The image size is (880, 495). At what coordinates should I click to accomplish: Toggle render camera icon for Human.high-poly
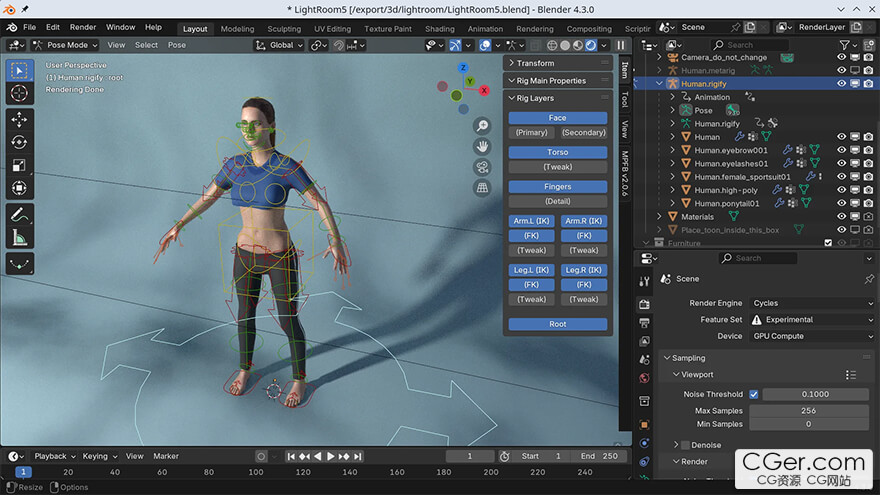[x=868, y=190]
